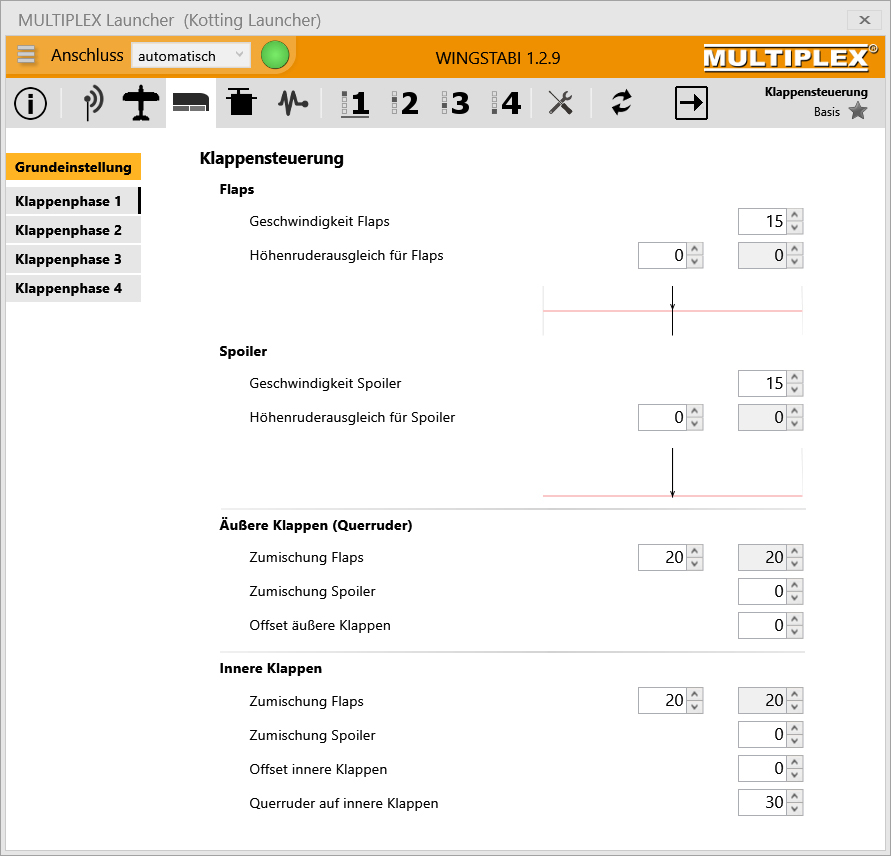Image resolution: width=891 pixels, height=856 pixels.
Task: Click the Flaps elevator compensation graph
Action: pos(673,311)
